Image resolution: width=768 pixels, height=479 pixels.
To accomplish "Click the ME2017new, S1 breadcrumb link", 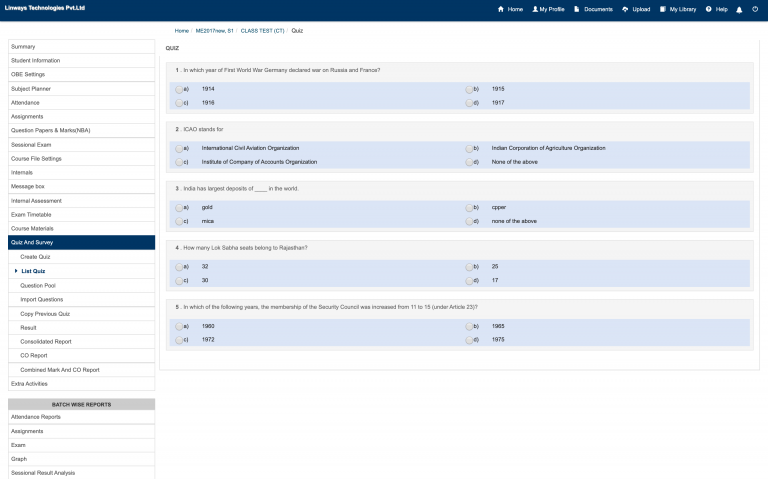I will click(216, 31).
